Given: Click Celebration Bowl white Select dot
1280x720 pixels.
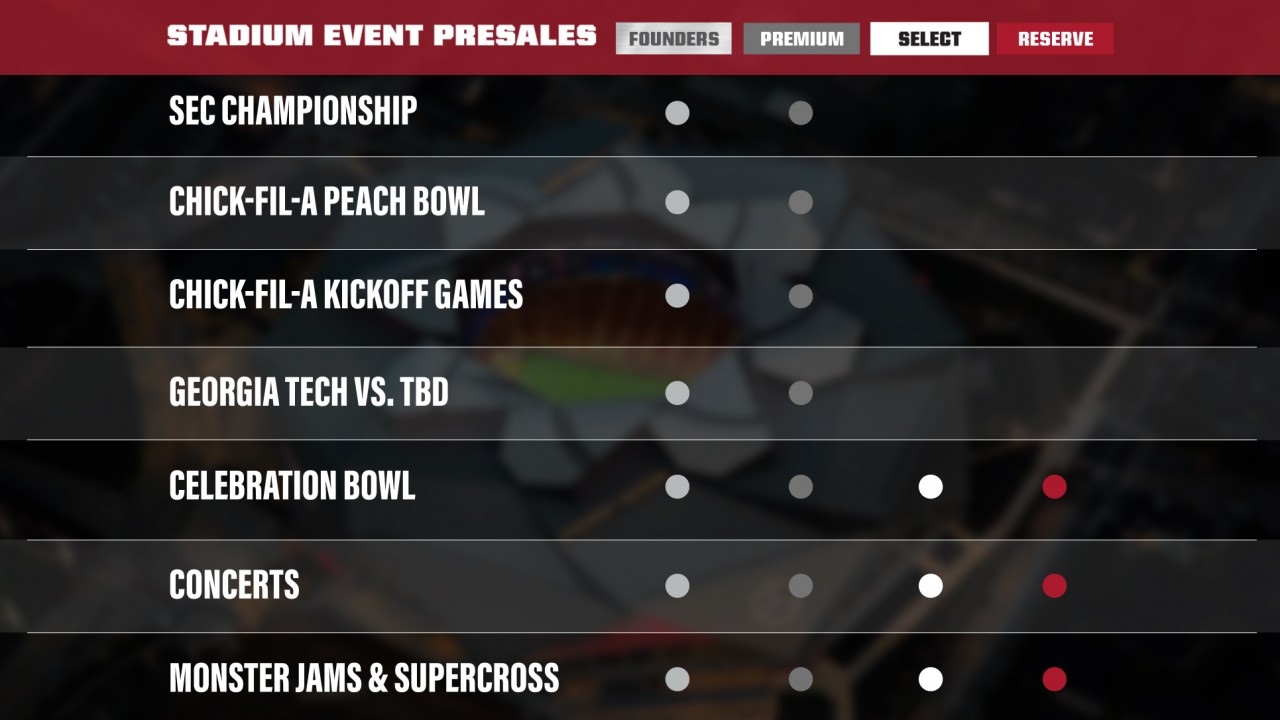Looking at the screenshot, I should tap(930, 487).
